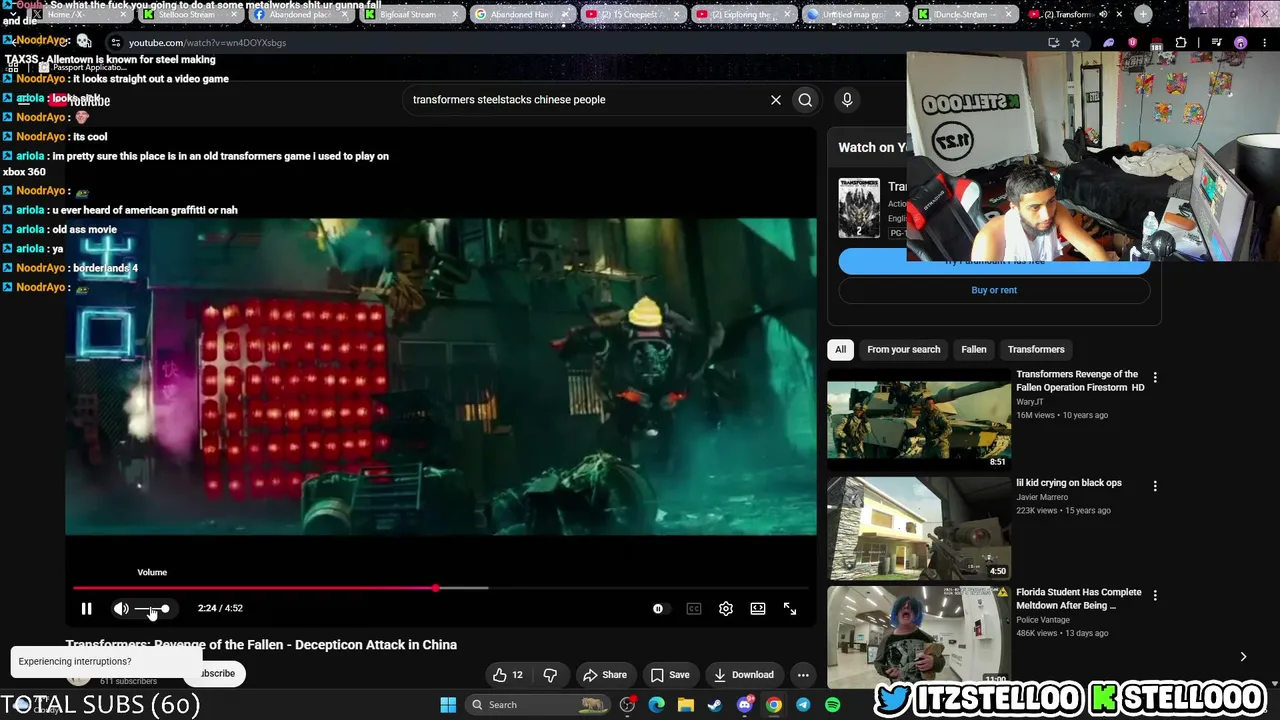Open Transformers Revenge of the Fallen Operation Firestorm title
The image size is (1280, 720).
coord(1080,381)
